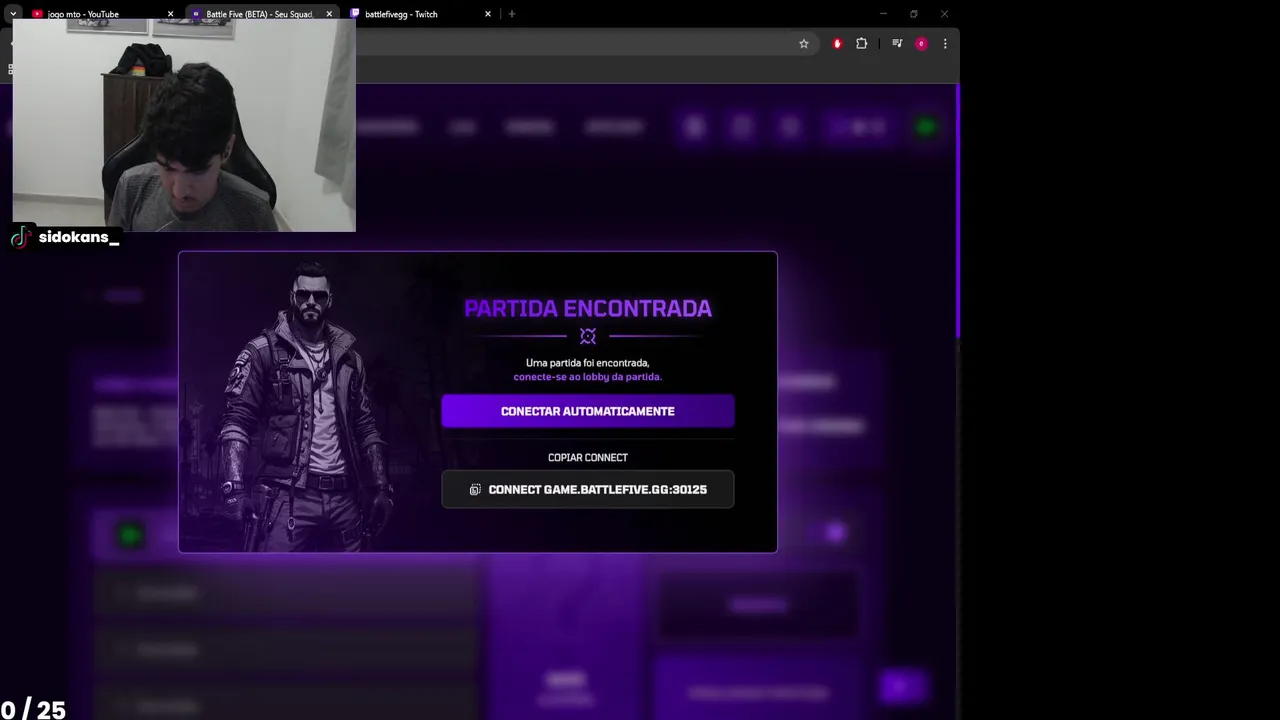
Task: Click the Partida Encontrada heading
Action: click(x=588, y=308)
